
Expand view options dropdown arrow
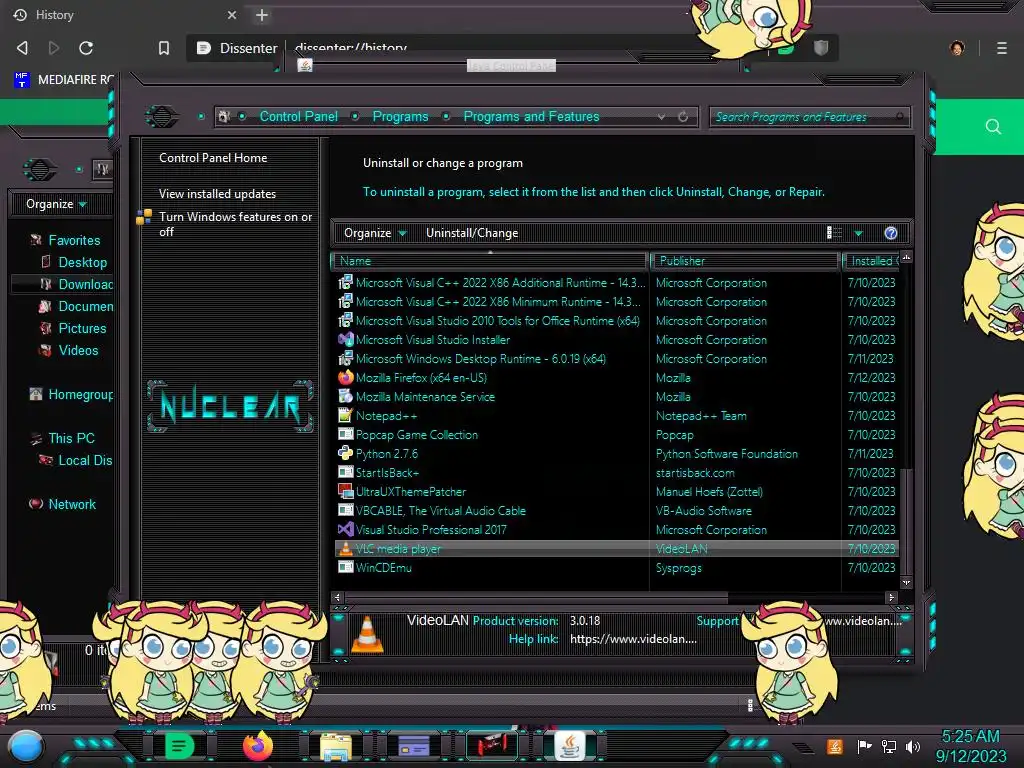coord(859,233)
